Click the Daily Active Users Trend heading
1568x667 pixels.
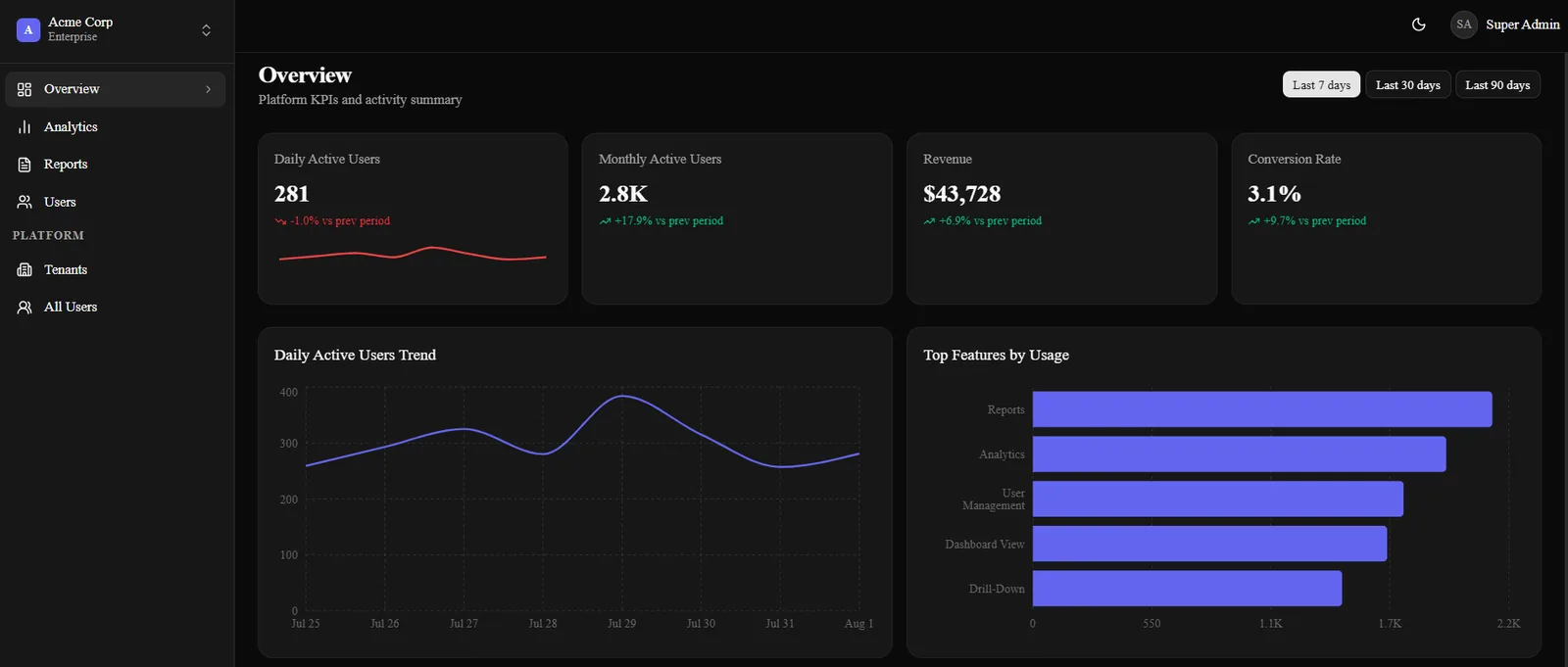pos(355,356)
